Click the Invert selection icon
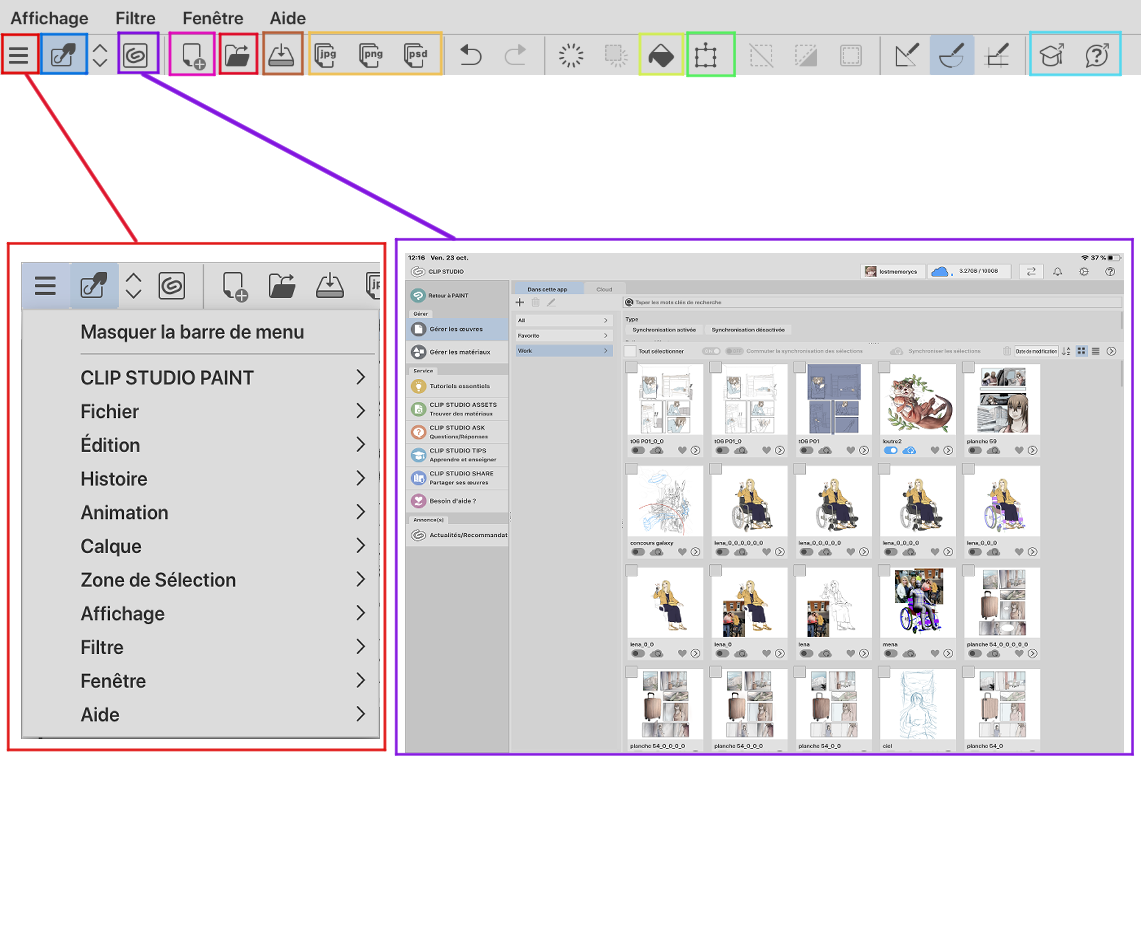 806,55
